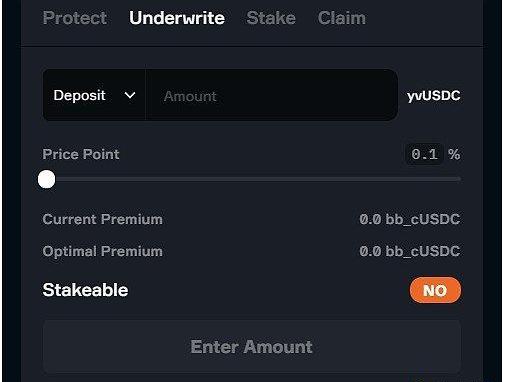
Task: Open the Stake tab
Action: 271,18
